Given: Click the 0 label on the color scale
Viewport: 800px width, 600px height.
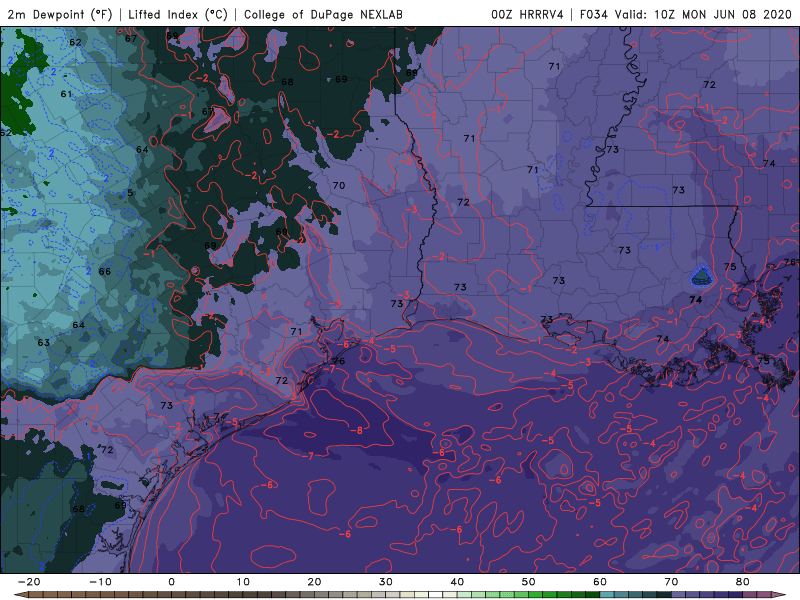Looking at the screenshot, I should pyautogui.click(x=171, y=582).
